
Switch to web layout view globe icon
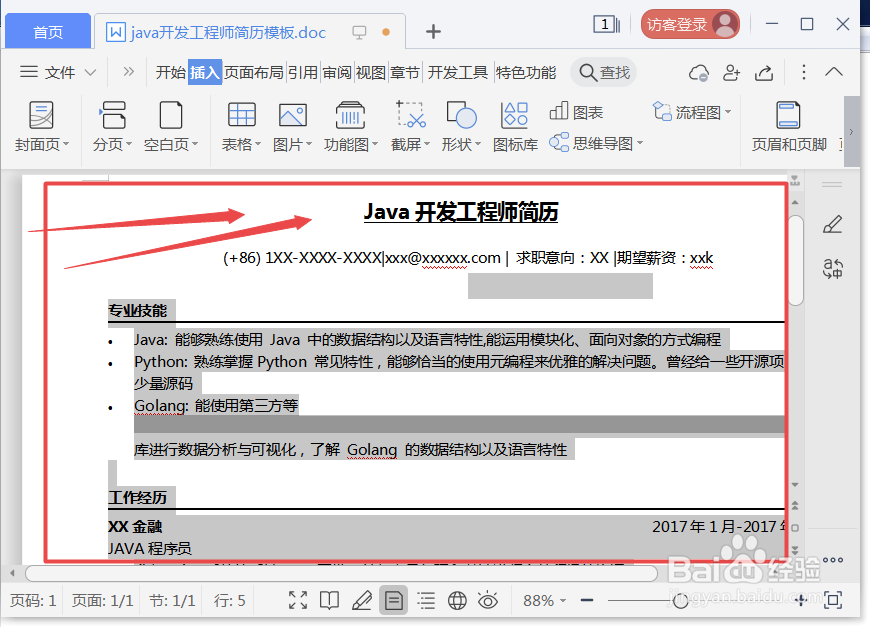point(457,600)
